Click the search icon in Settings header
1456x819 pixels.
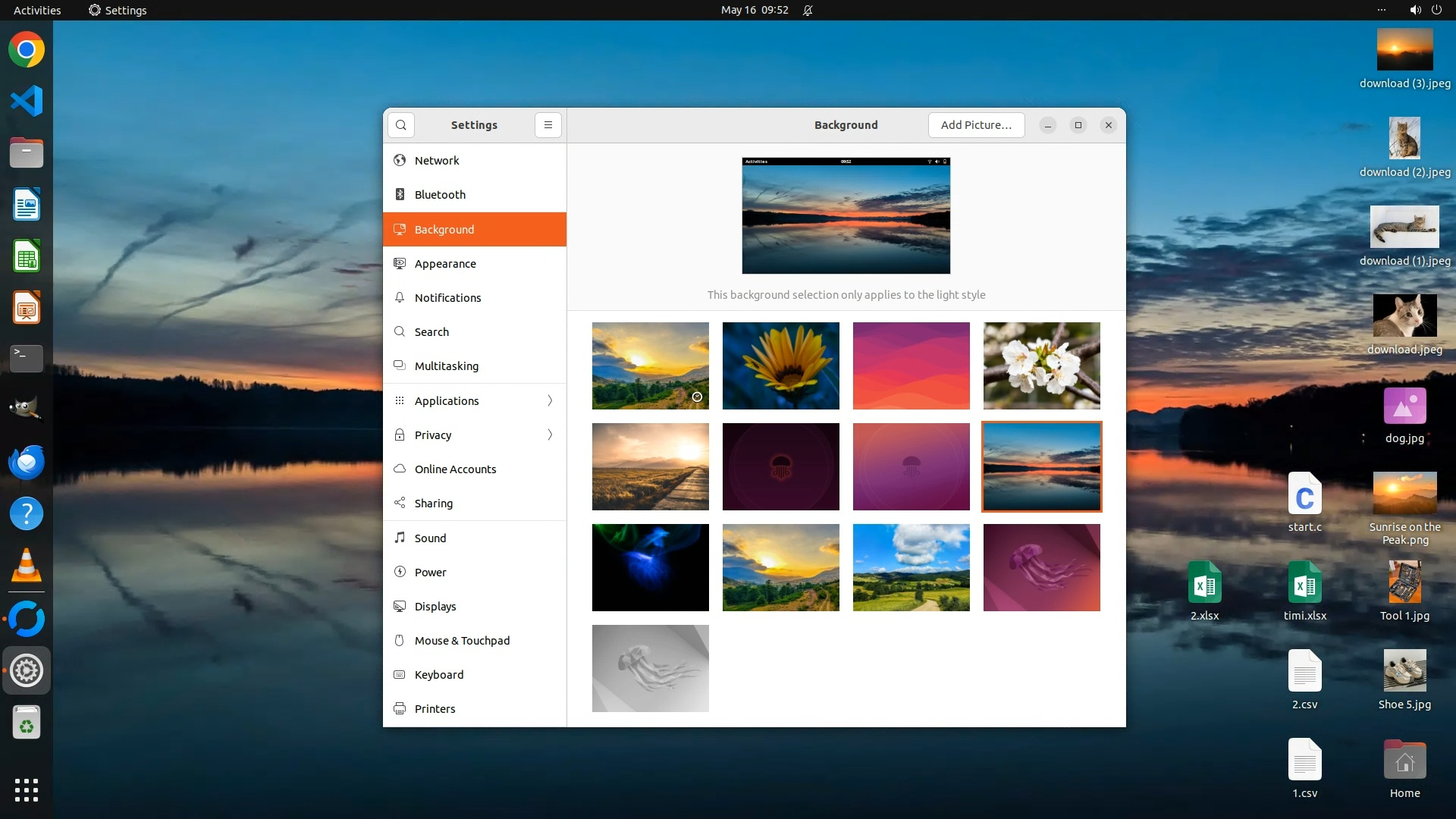(401, 125)
